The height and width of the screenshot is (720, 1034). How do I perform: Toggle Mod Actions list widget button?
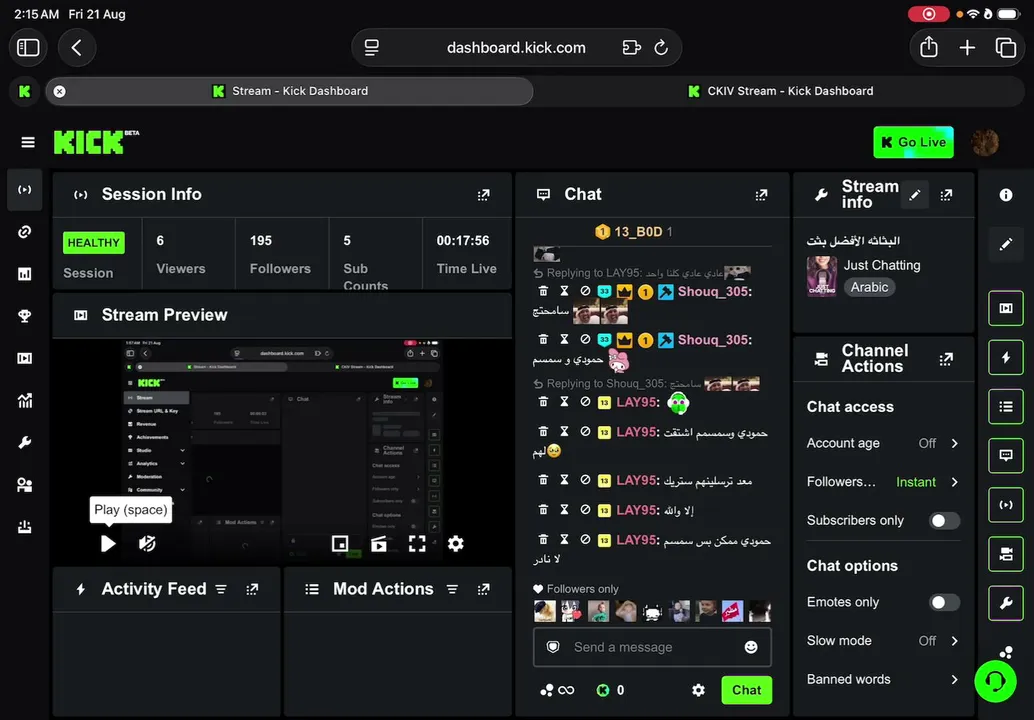click(1006, 406)
